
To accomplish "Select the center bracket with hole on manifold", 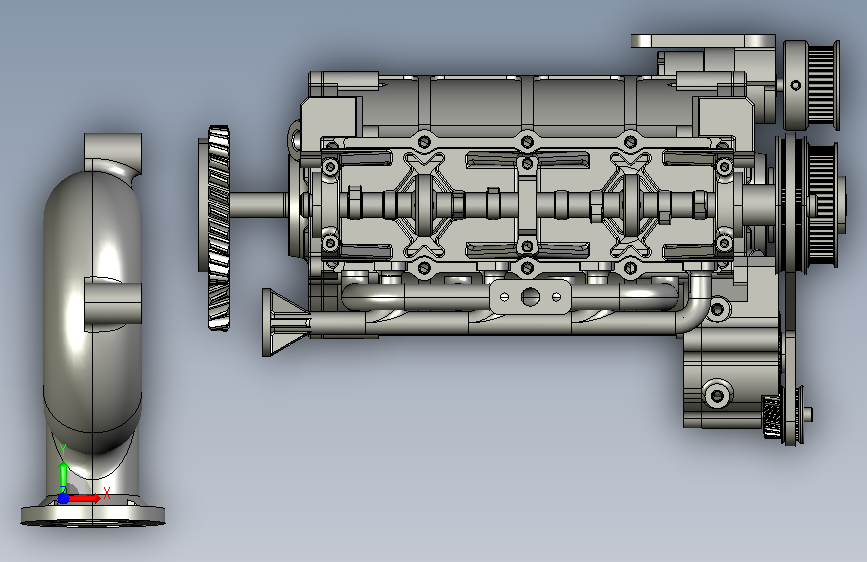I will [x=530, y=297].
